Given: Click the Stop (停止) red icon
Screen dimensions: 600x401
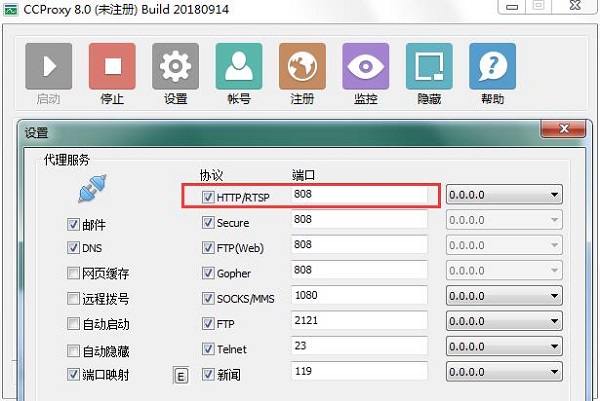Looking at the screenshot, I should click(x=112, y=66).
